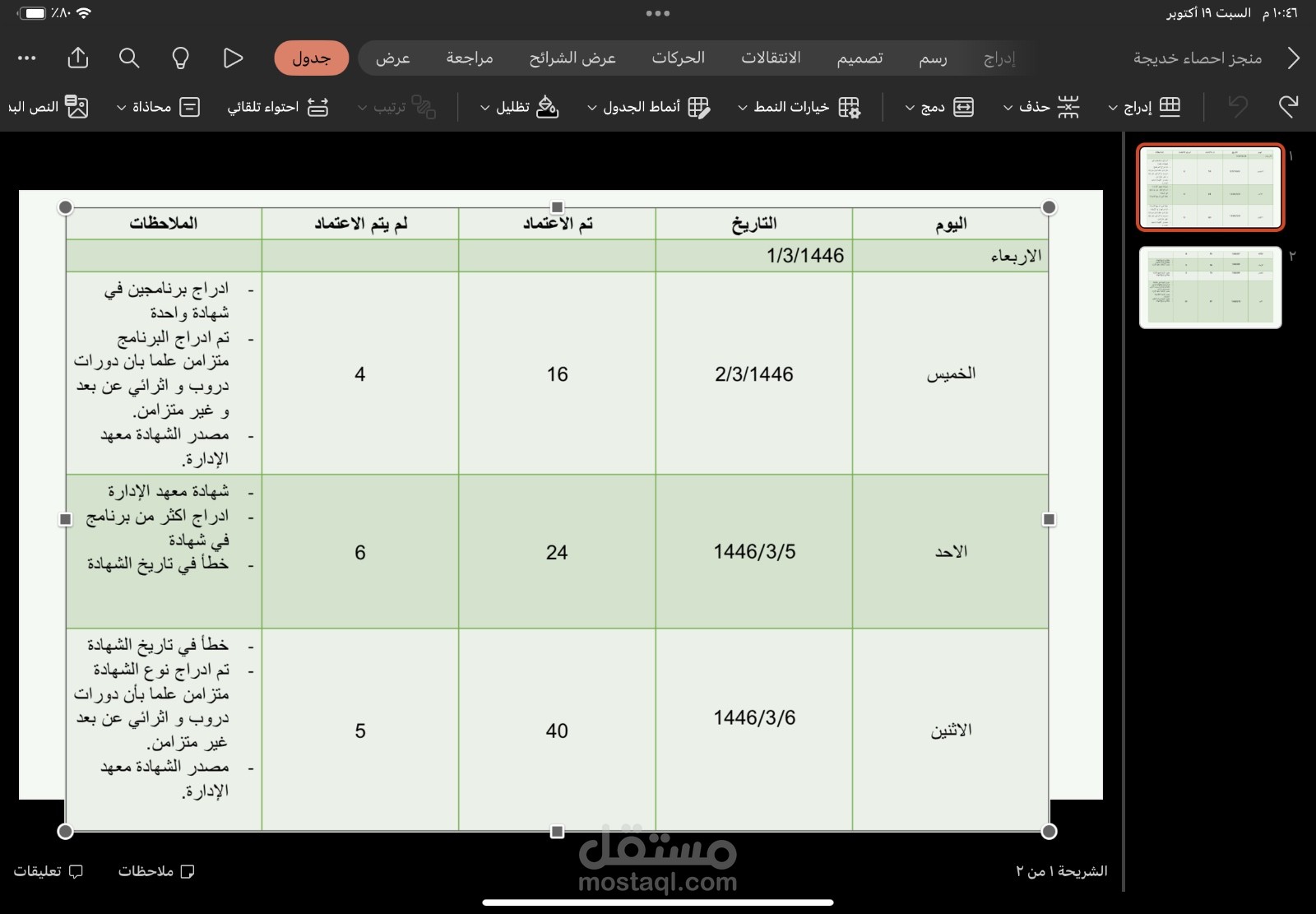This screenshot has height=914, width=1316.
Task: Expand the حذف dropdown arrow
Action: coord(1008,108)
